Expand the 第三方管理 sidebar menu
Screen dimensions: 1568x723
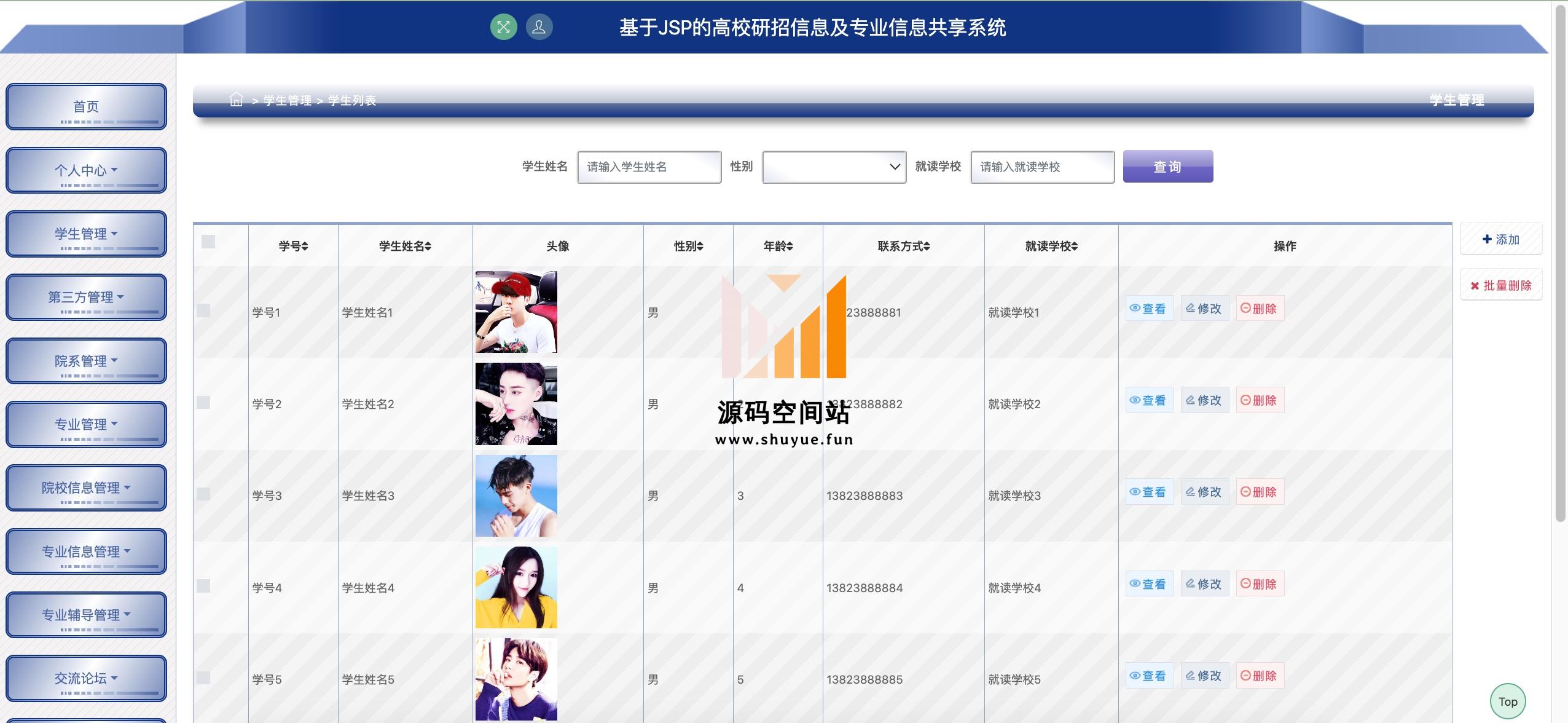coord(86,298)
